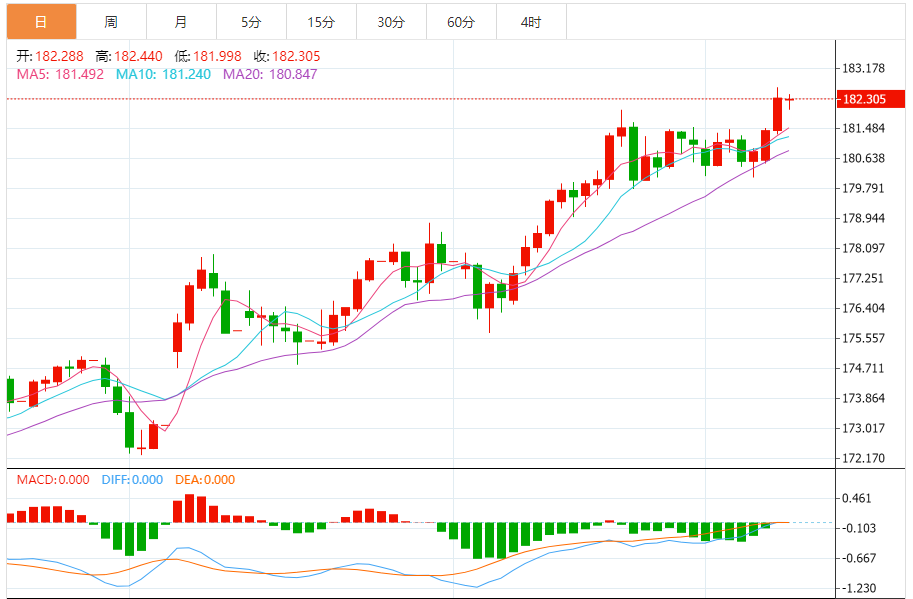Click the 高 high price value

(x=132, y=57)
